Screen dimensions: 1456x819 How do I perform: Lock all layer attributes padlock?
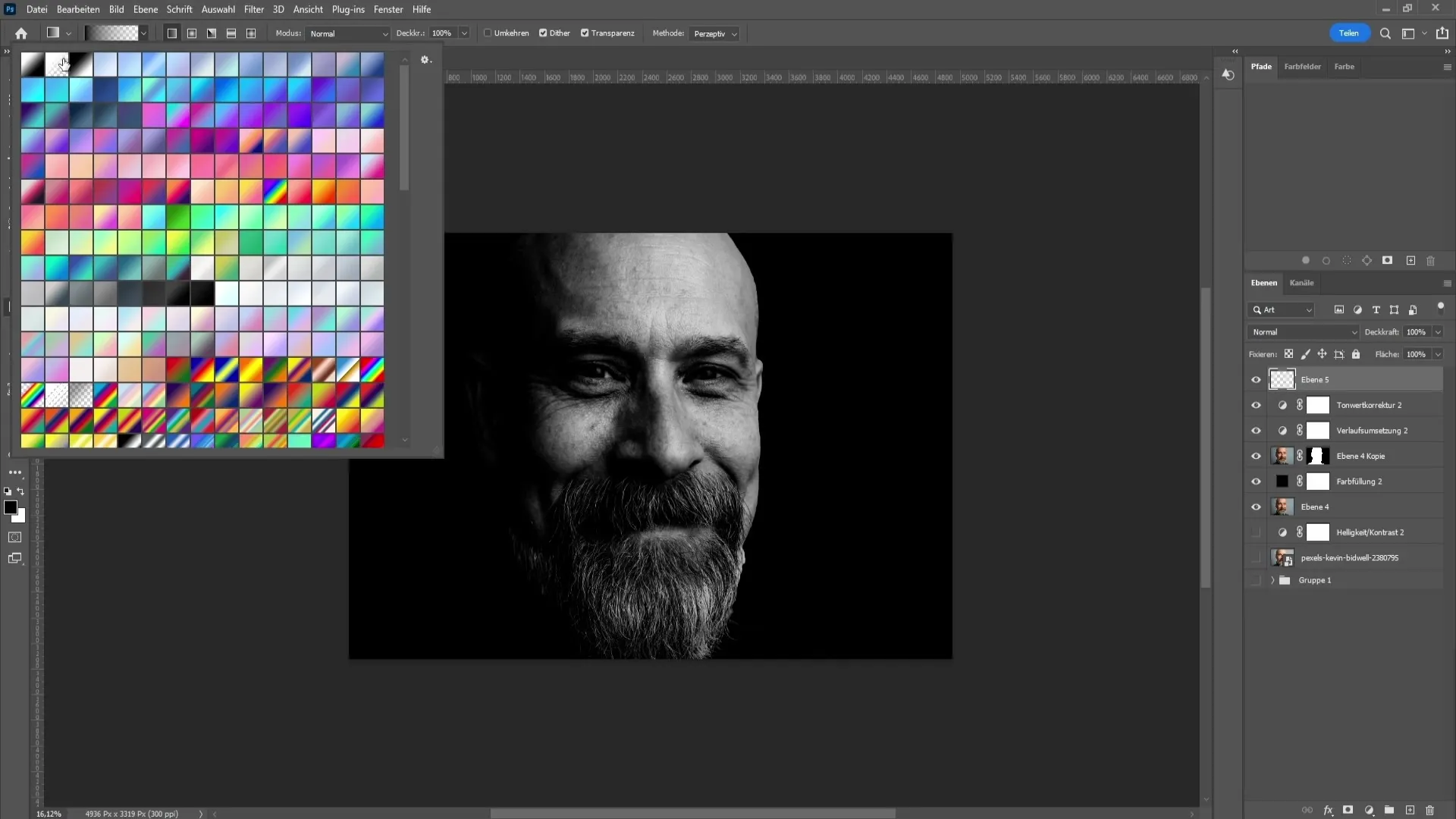(1356, 354)
